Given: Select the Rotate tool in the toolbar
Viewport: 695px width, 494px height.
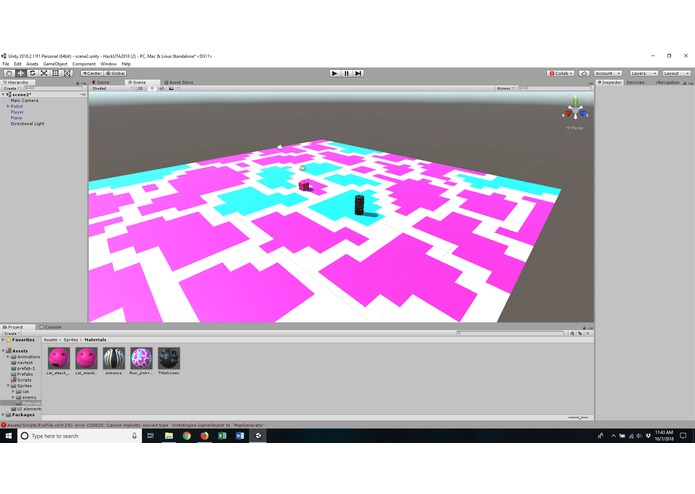Looking at the screenshot, I should 32,73.
